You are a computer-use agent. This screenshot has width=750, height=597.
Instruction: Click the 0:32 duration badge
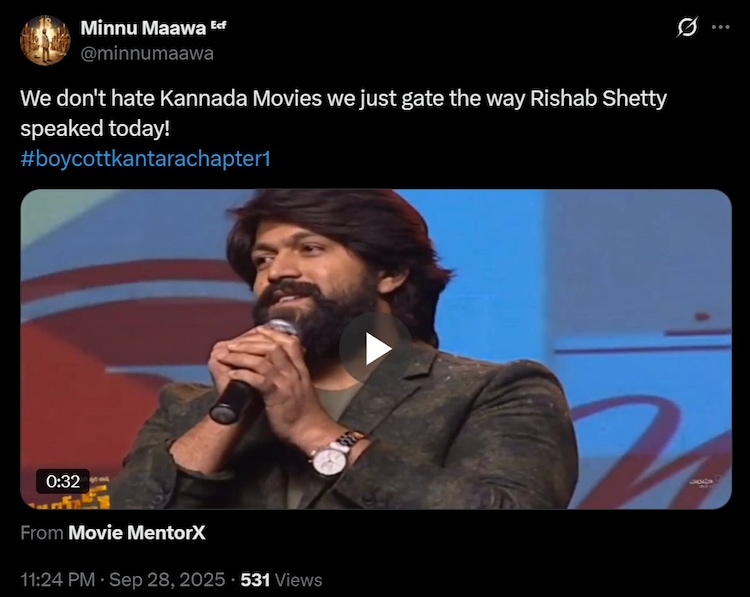coord(63,481)
